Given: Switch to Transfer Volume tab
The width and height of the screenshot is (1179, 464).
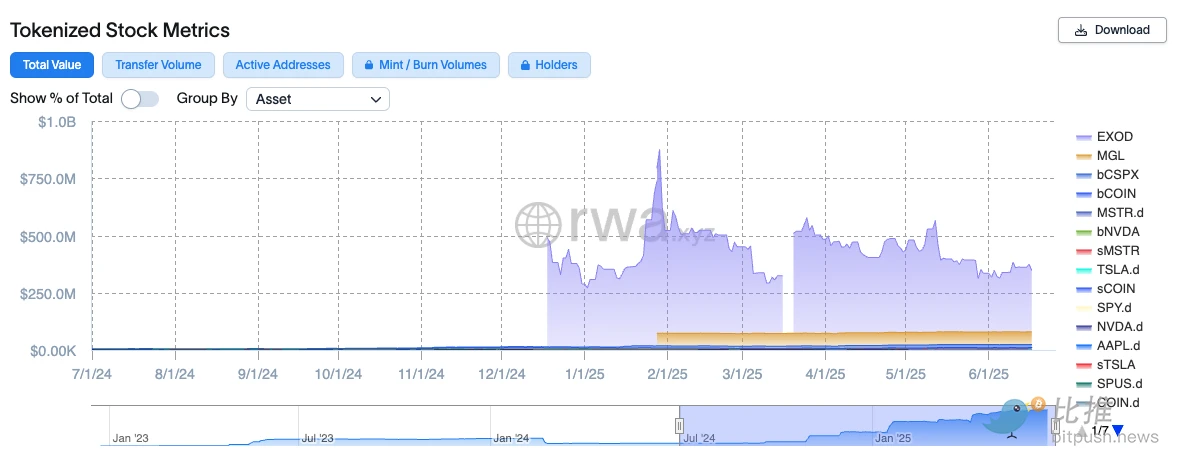Looking at the screenshot, I should coord(158,65).
